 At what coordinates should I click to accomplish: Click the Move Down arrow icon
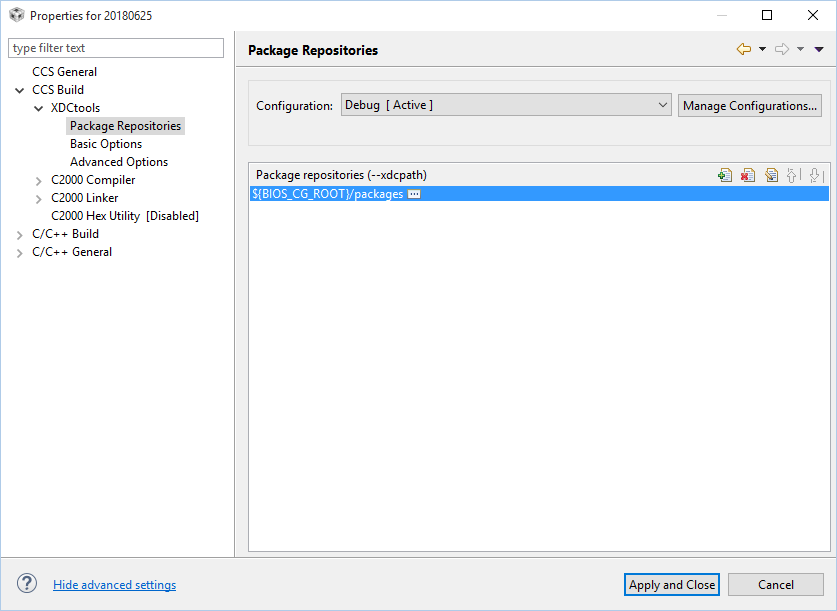pos(816,175)
